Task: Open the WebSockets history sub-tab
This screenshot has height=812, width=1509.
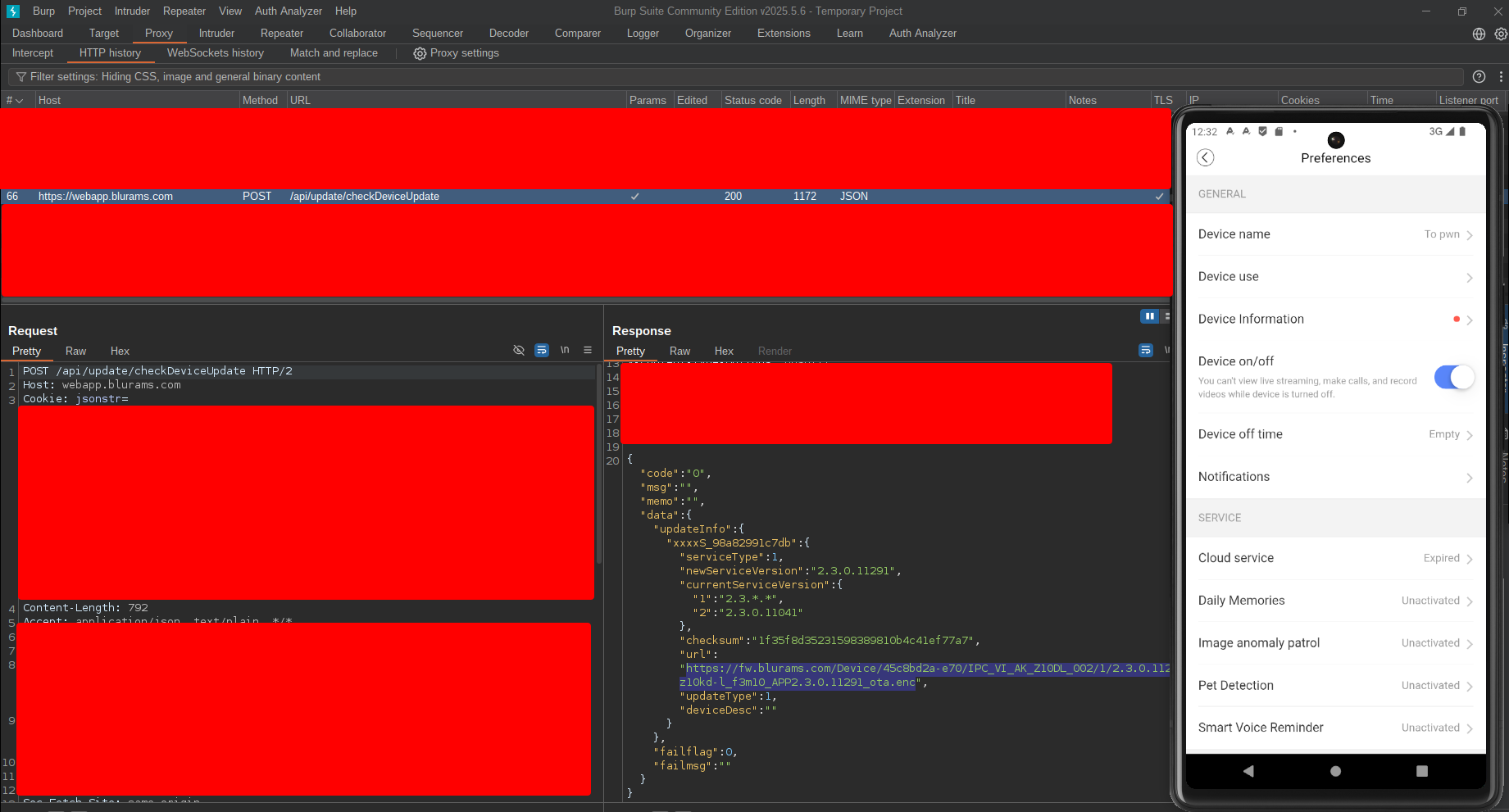Action: click(216, 53)
